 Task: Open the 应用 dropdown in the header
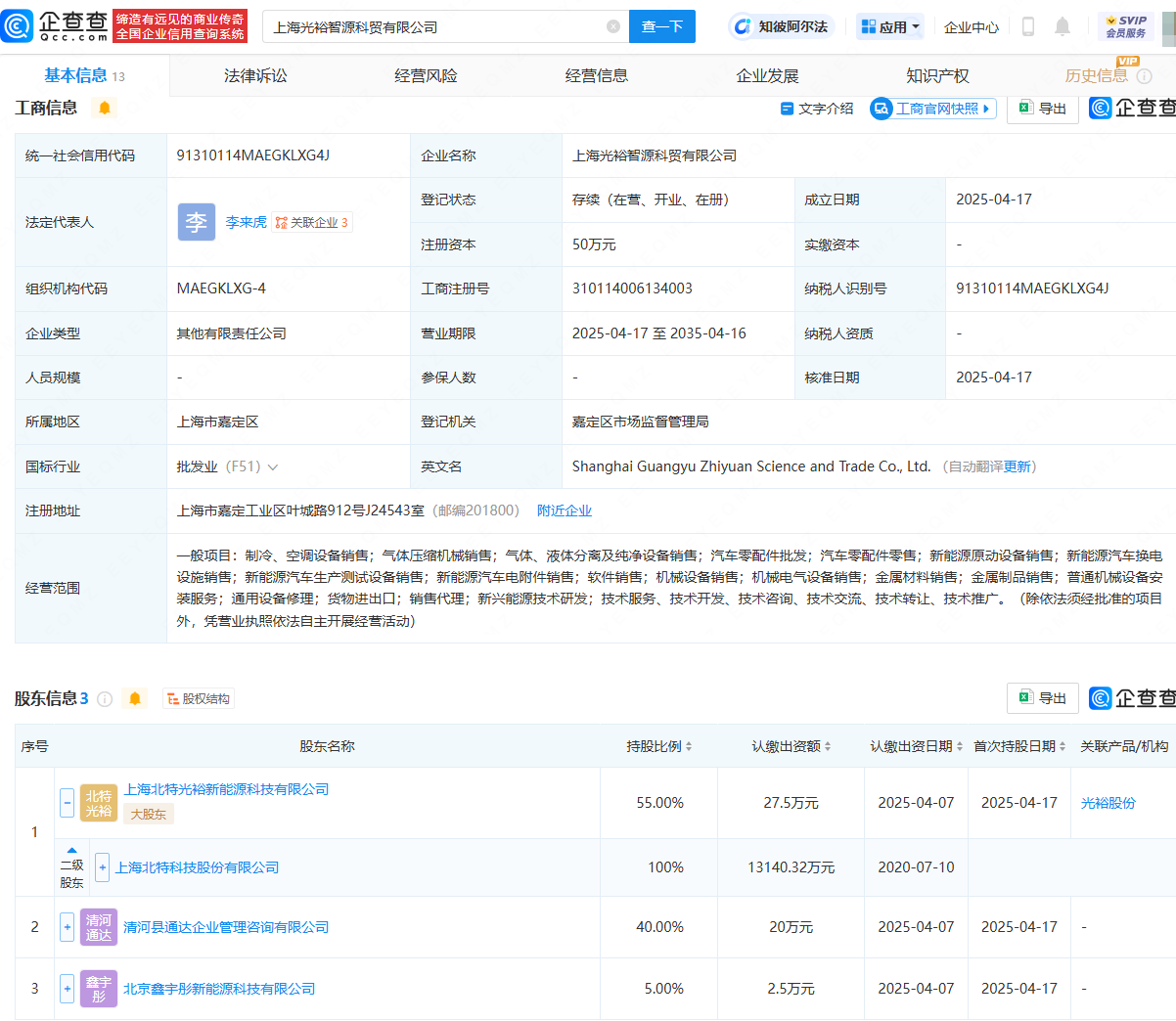coord(888,26)
